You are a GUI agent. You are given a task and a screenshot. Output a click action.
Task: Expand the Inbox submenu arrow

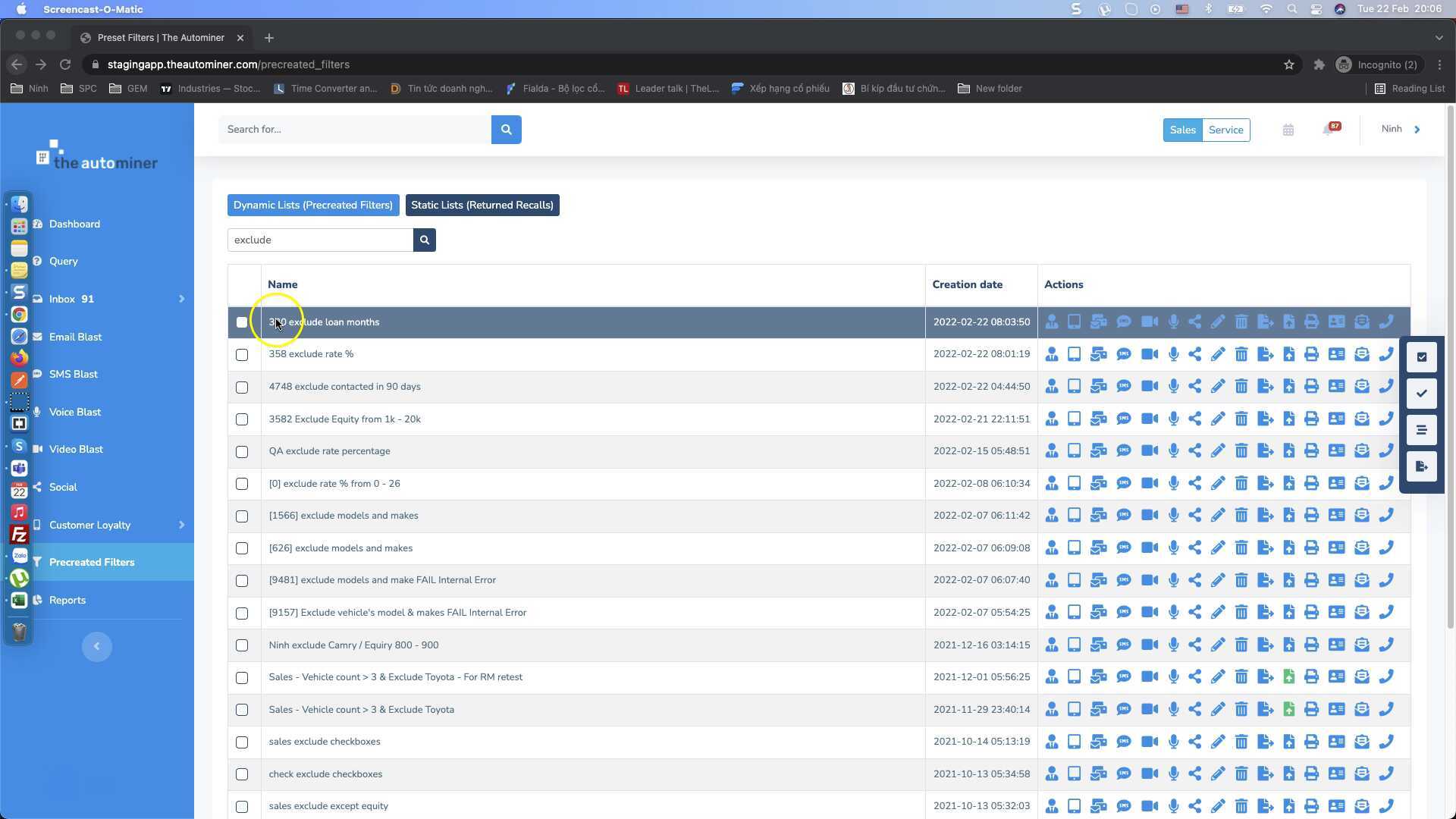[x=181, y=299]
